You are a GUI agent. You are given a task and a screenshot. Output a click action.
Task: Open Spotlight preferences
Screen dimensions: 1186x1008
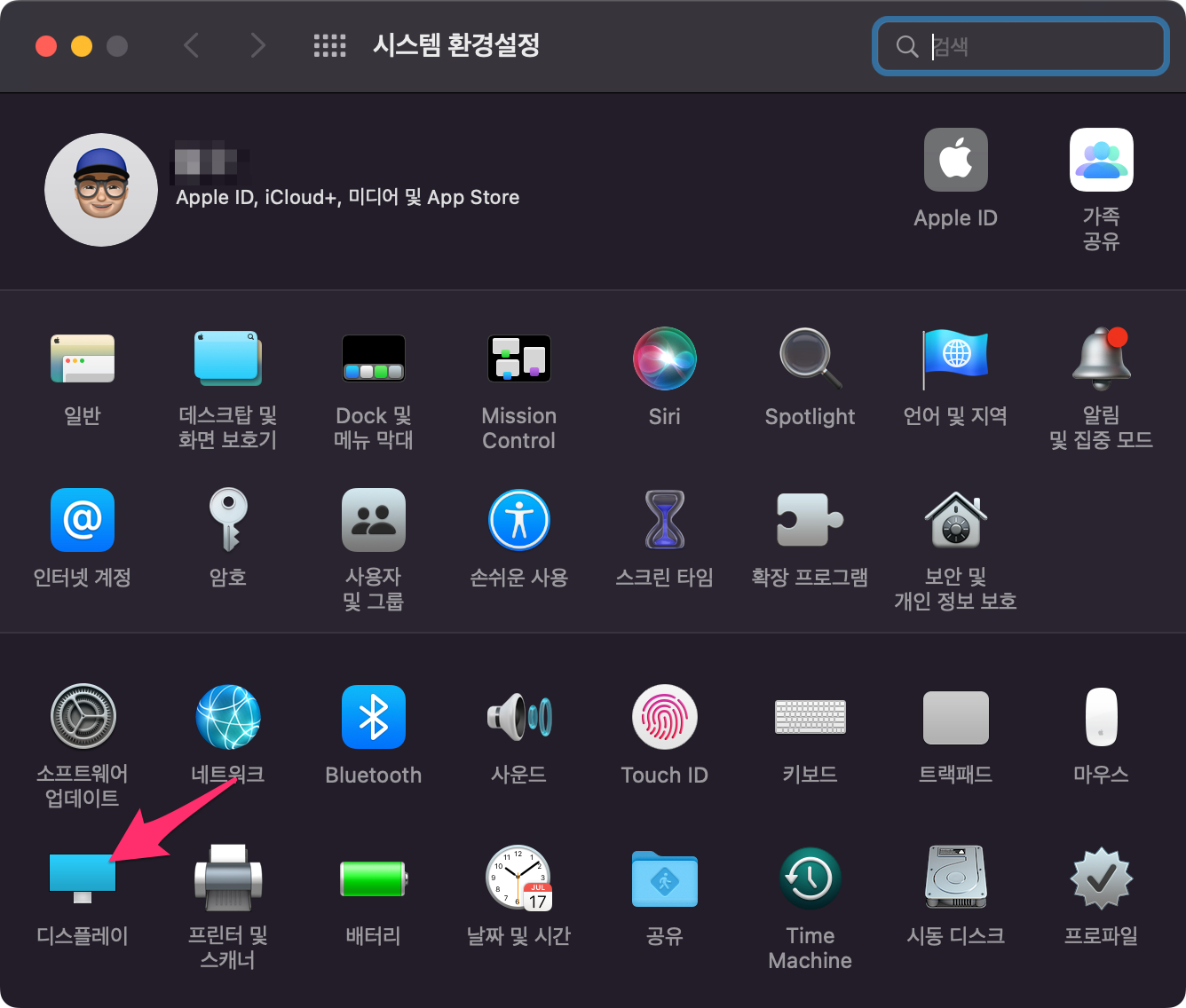(810, 358)
